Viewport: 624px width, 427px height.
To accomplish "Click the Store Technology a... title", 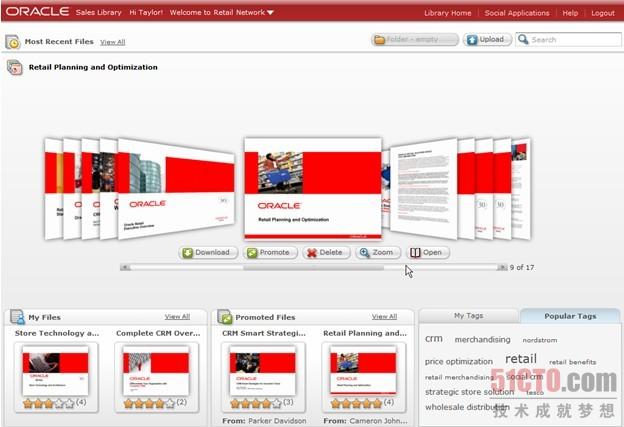I will (x=57, y=333).
